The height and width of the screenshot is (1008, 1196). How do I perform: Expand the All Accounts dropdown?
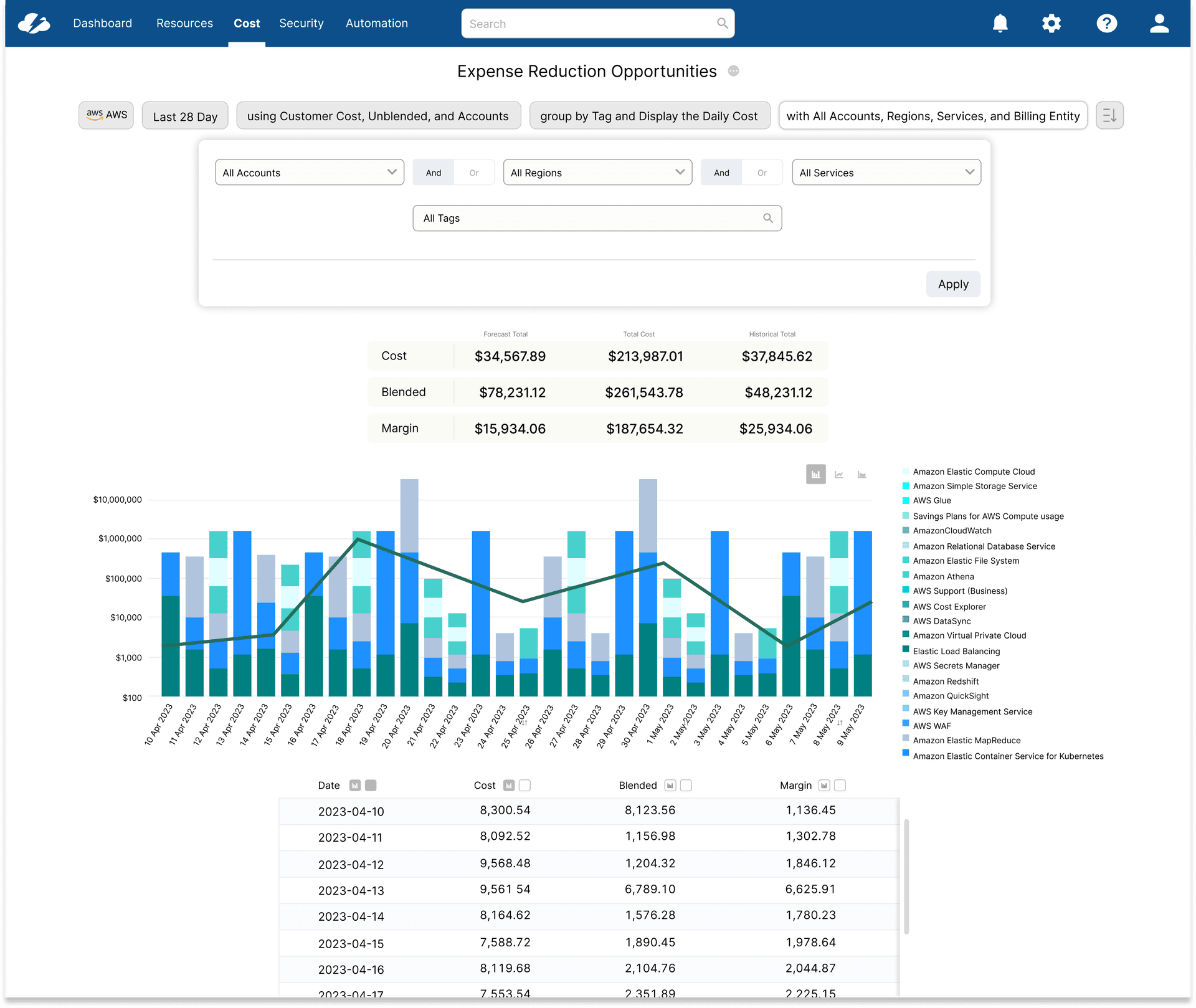pos(310,173)
